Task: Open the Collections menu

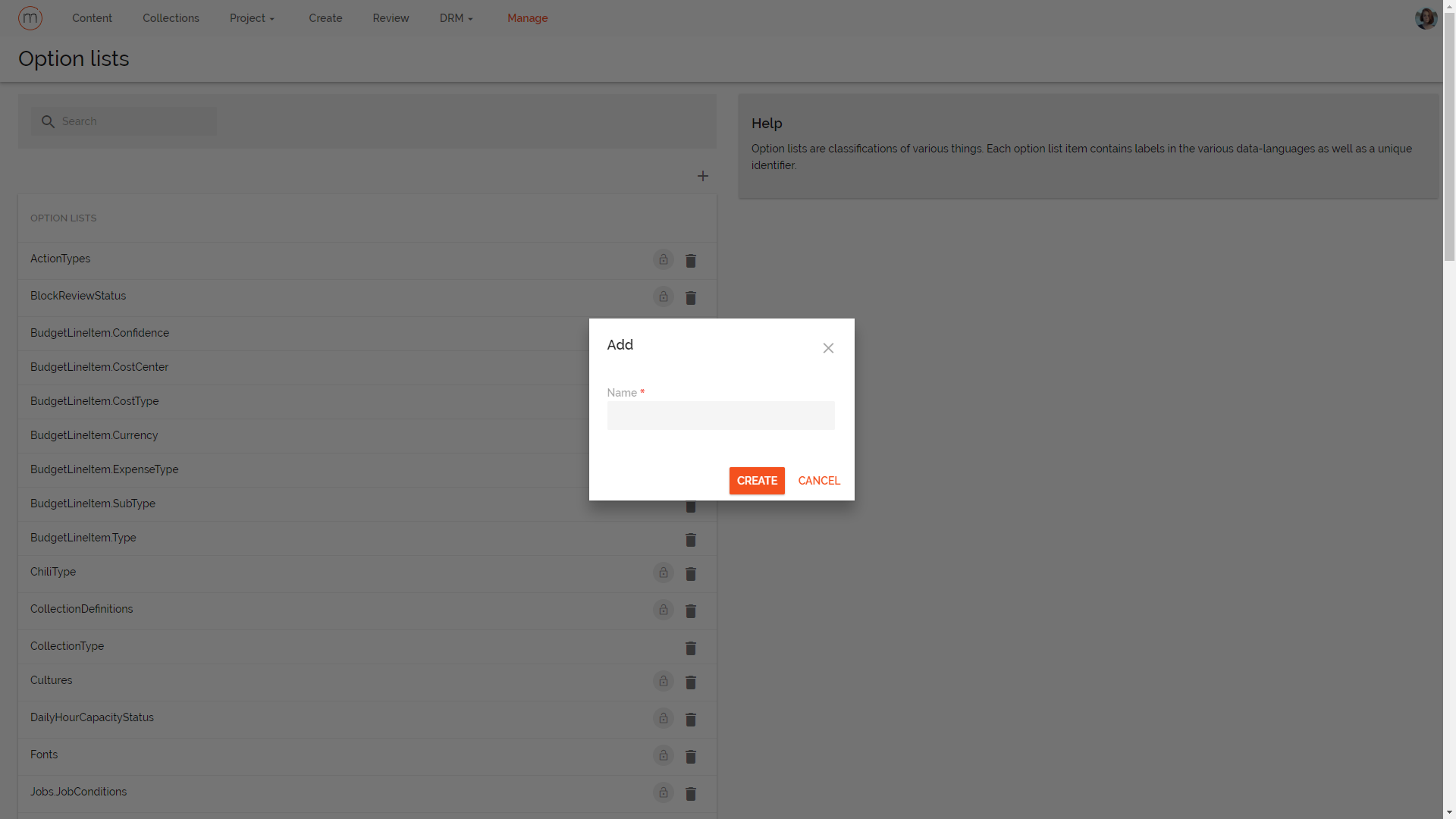Action: (x=171, y=18)
